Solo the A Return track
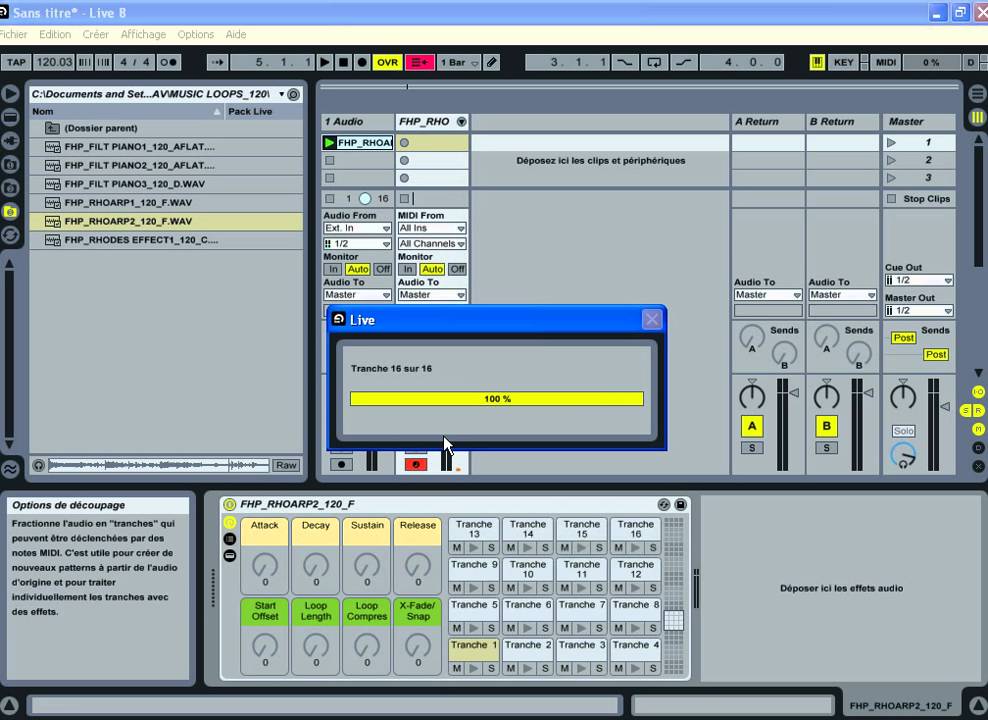This screenshot has height=720, width=988. [752, 448]
